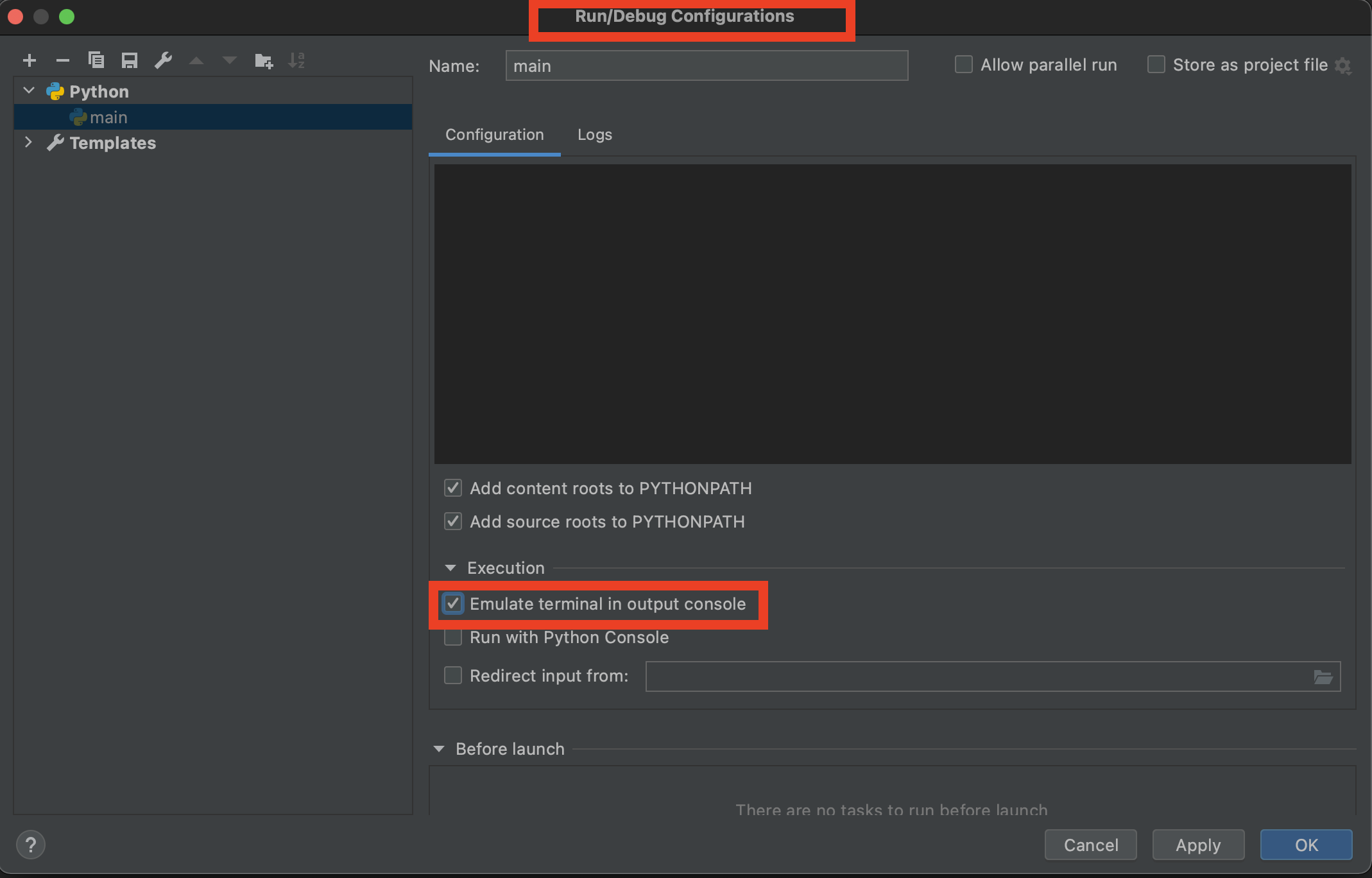Collapse the Python configurations tree node

(29, 91)
